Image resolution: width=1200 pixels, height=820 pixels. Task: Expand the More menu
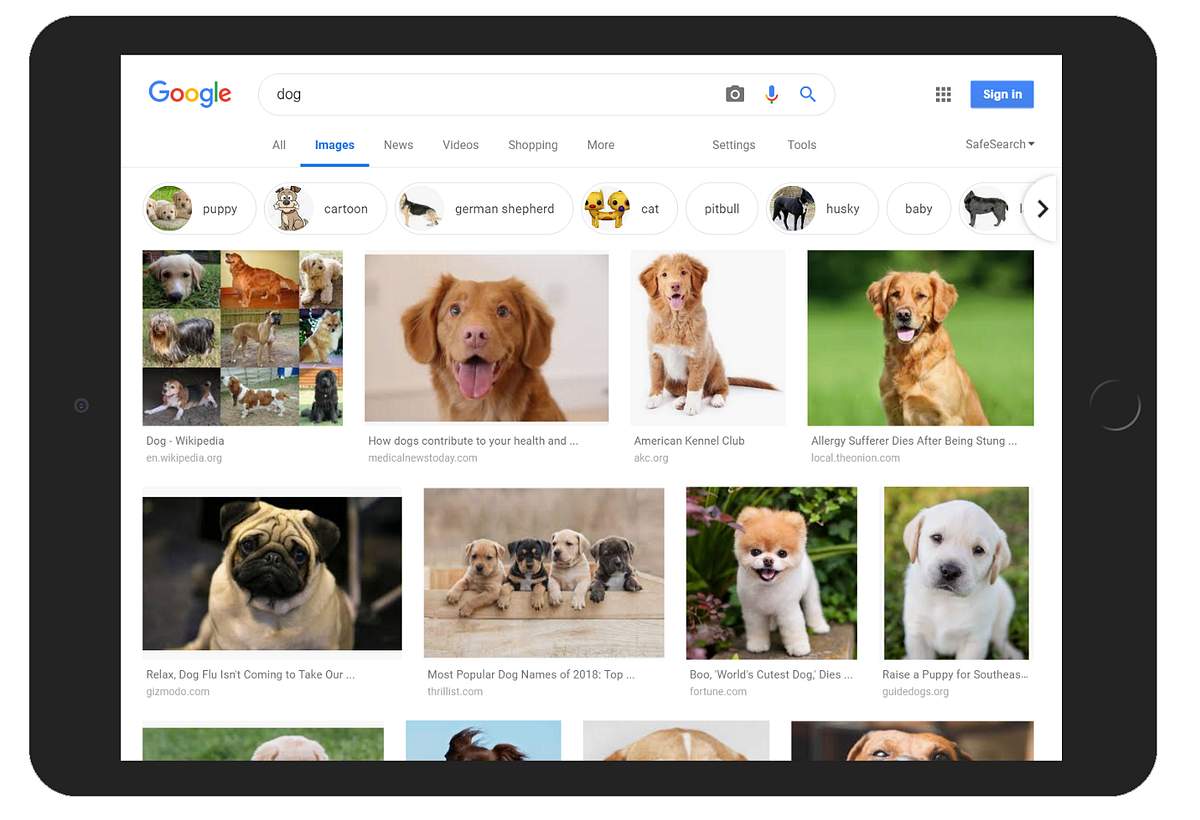click(x=601, y=145)
